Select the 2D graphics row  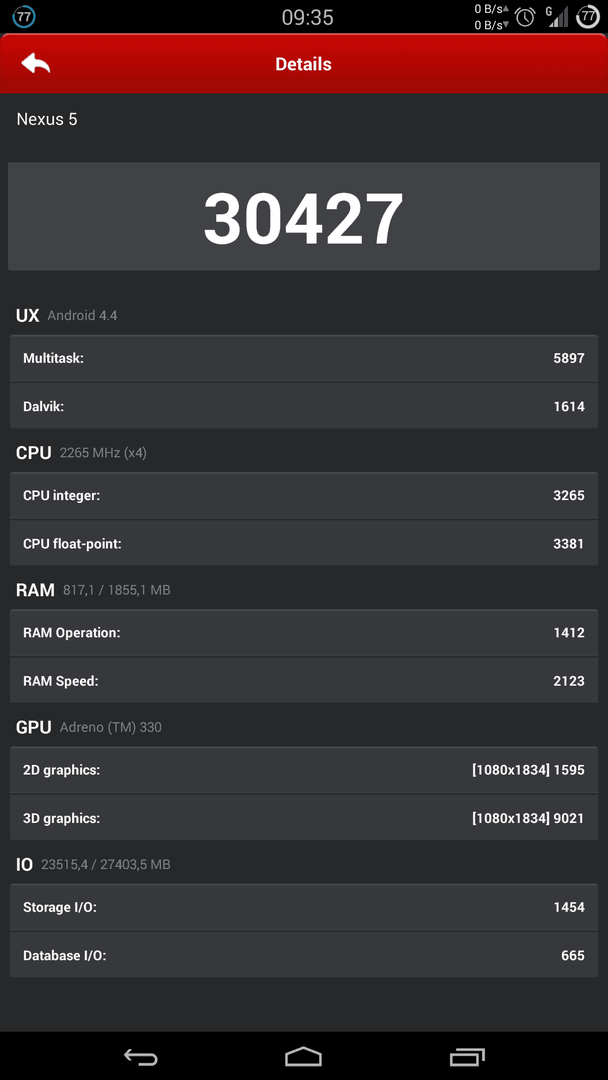304,770
